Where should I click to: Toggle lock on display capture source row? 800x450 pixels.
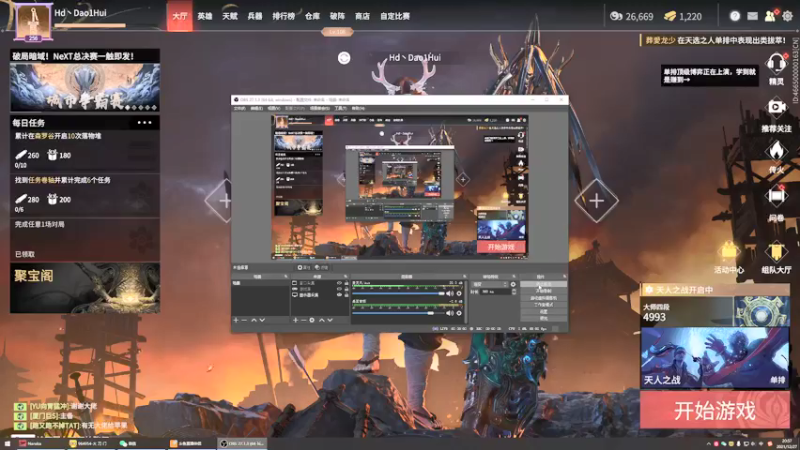(x=346, y=294)
